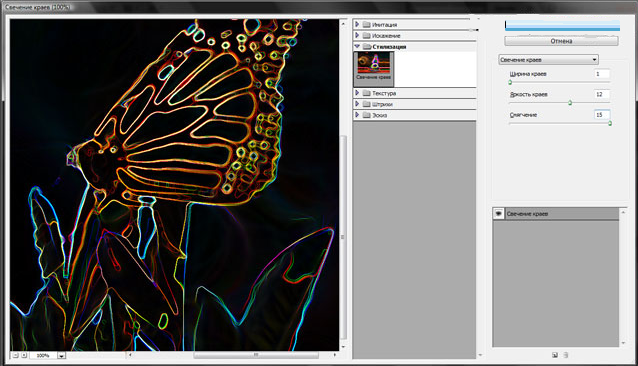Click the preview vertical scrollbar thumb
638x366 pixels.
coord(343,237)
